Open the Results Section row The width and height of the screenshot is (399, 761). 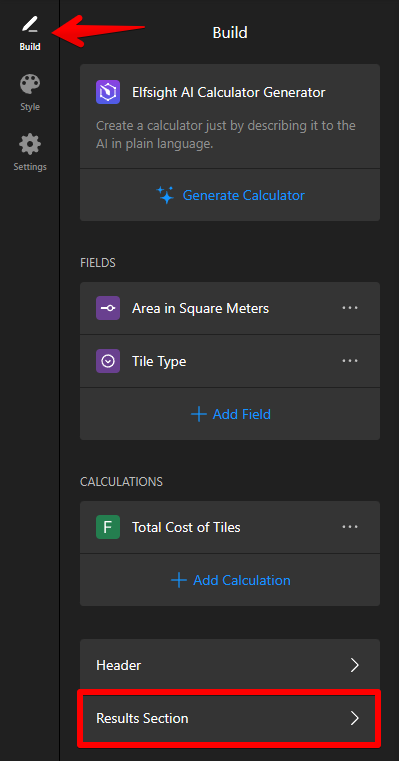(x=230, y=718)
